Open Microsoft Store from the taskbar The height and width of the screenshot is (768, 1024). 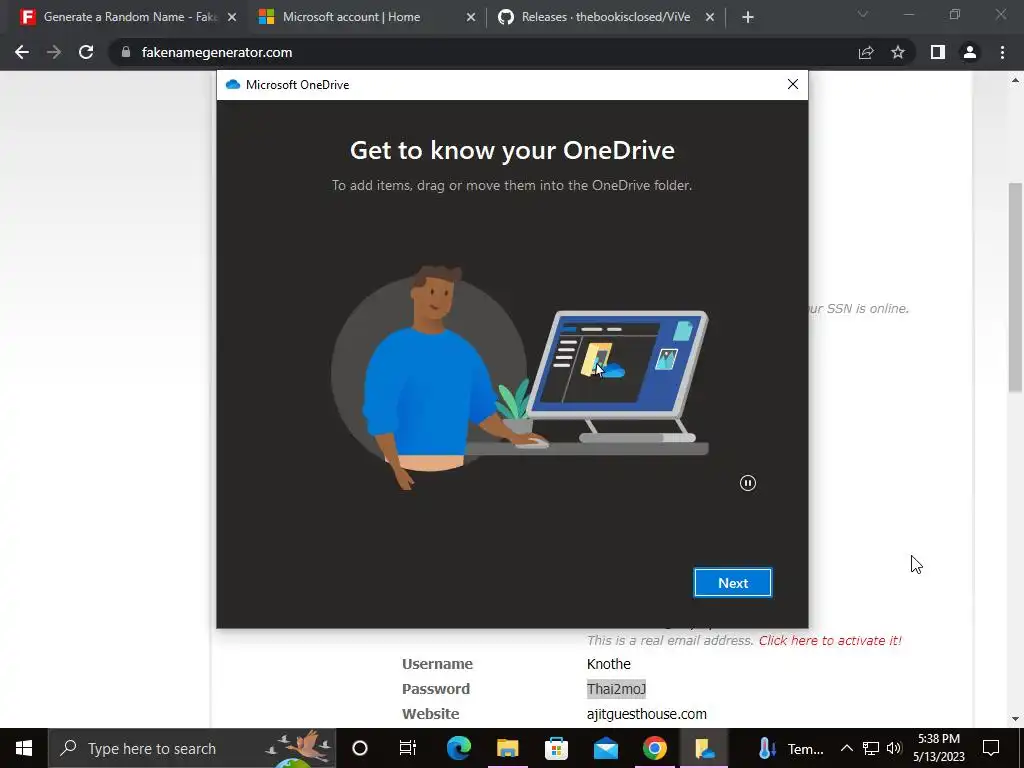pos(556,748)
